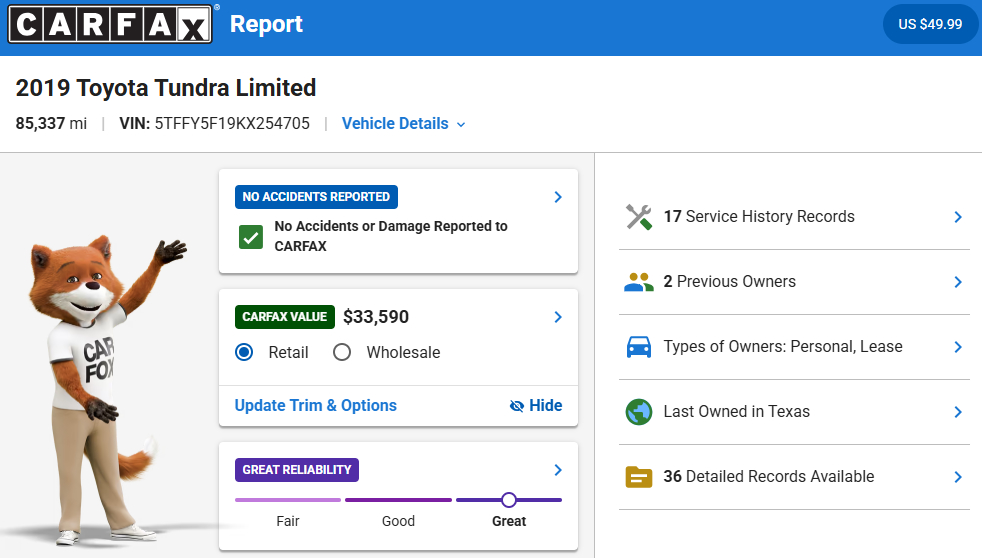Click the previous owners people icon

pos(639,282)
